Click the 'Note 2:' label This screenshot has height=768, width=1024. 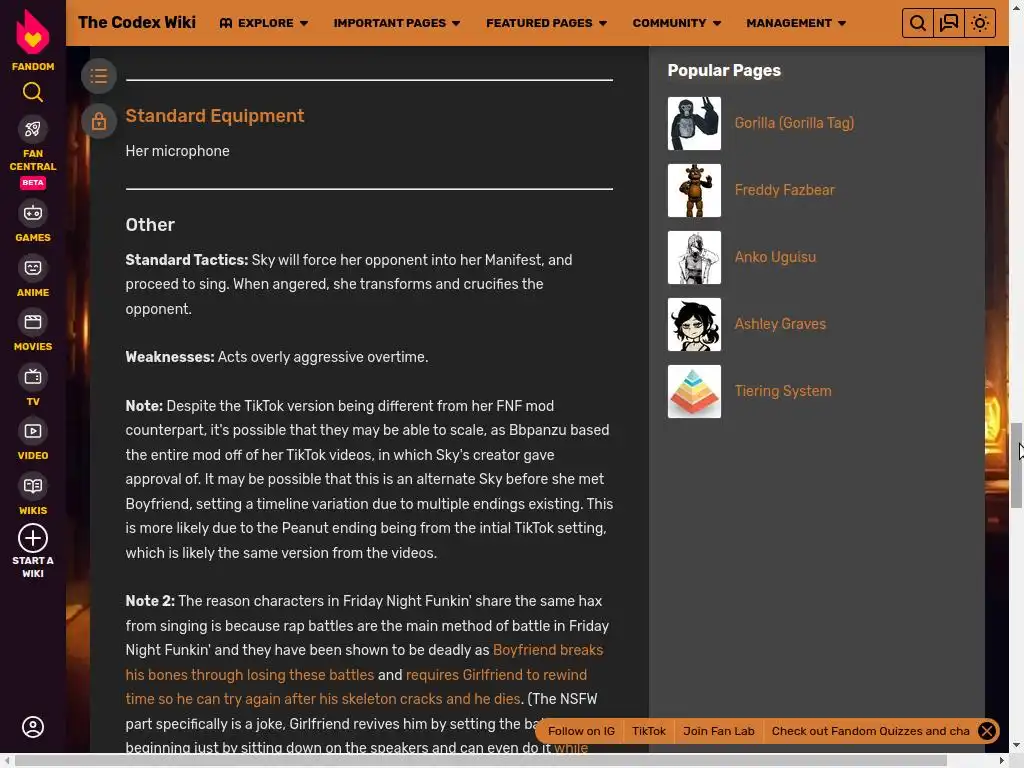click(x=150, y=601)
